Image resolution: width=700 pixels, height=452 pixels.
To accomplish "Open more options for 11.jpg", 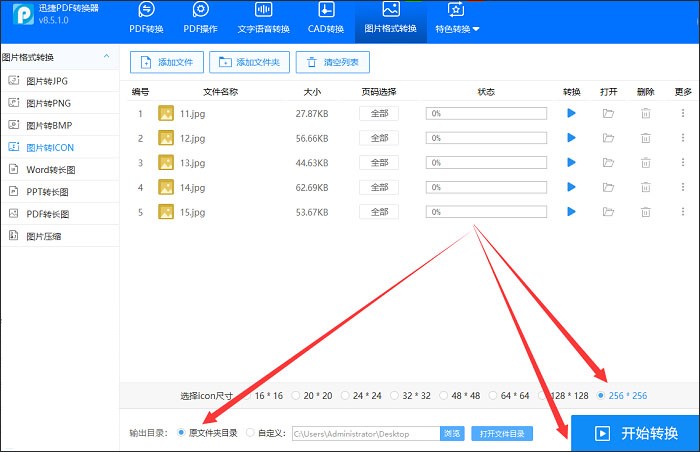I will pos(683,113).
